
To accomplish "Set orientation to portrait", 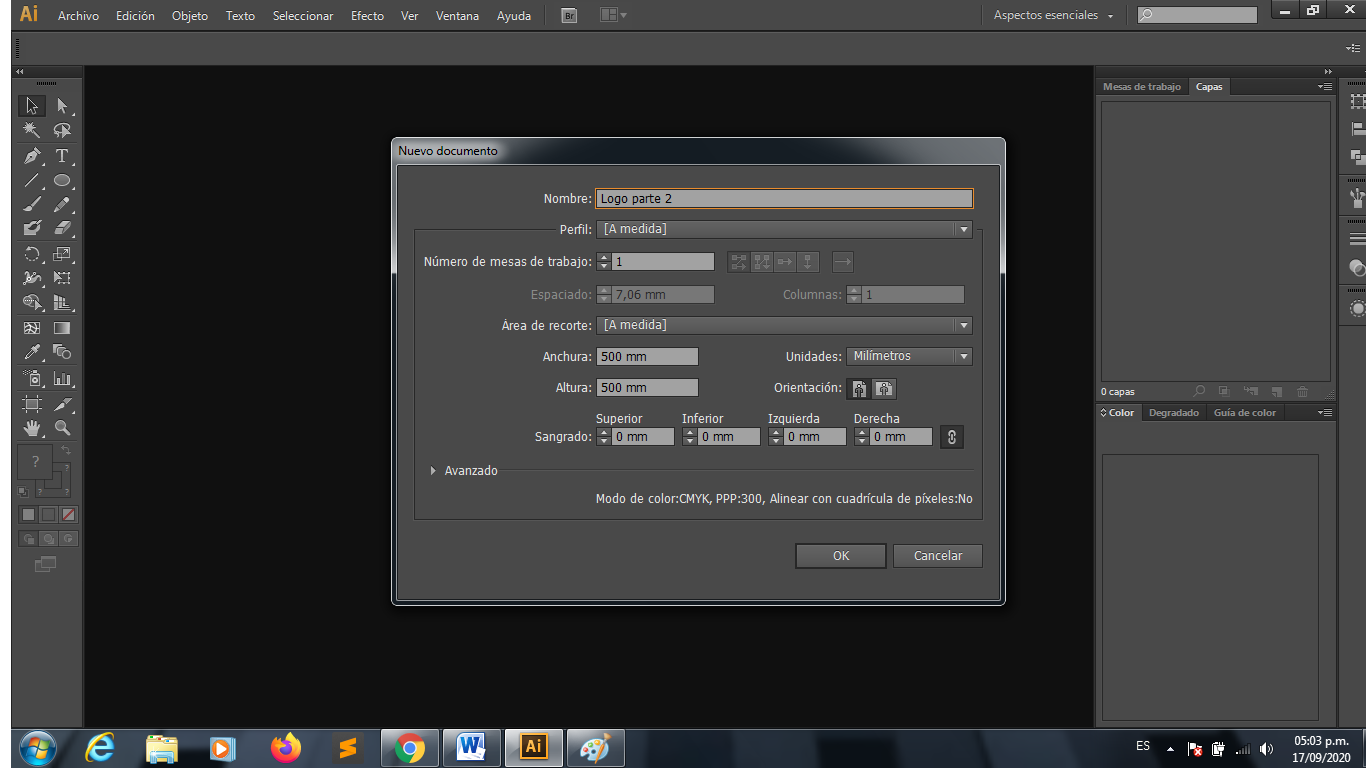I will coord(859,389).
